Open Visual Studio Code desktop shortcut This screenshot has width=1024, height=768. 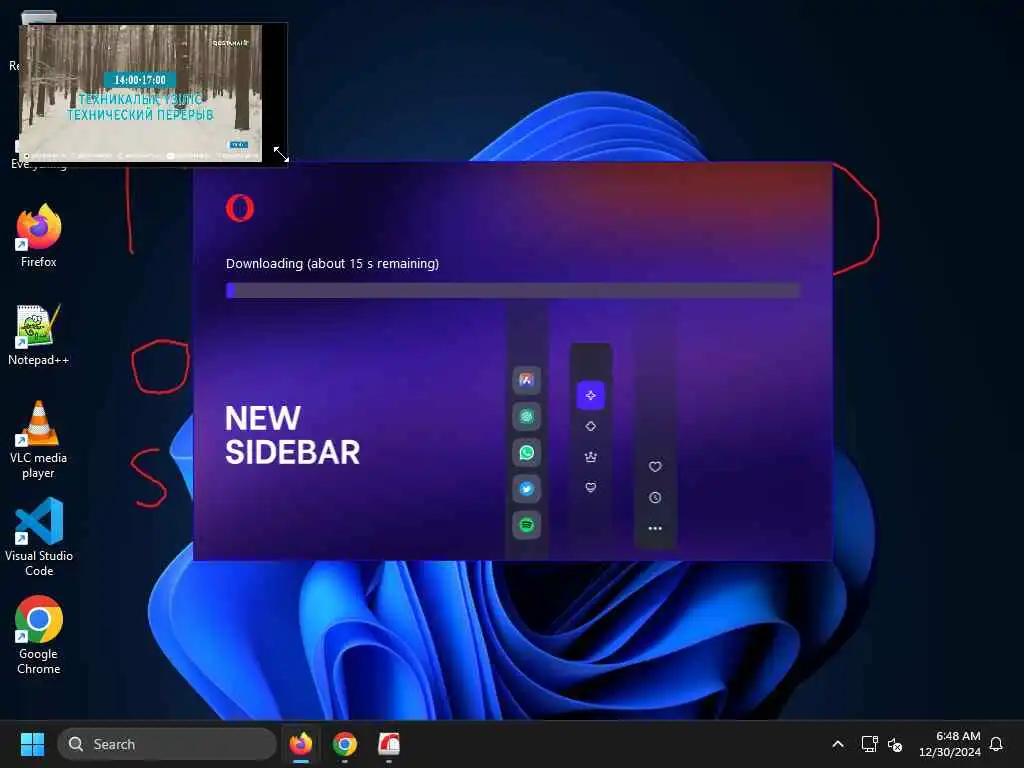pyautogui.click(x=39, y=537)
